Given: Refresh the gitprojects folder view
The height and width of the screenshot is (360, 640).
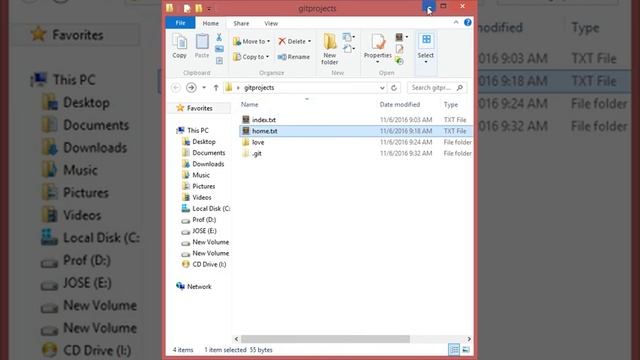Looking at the screenshot, I should [394, 88].
